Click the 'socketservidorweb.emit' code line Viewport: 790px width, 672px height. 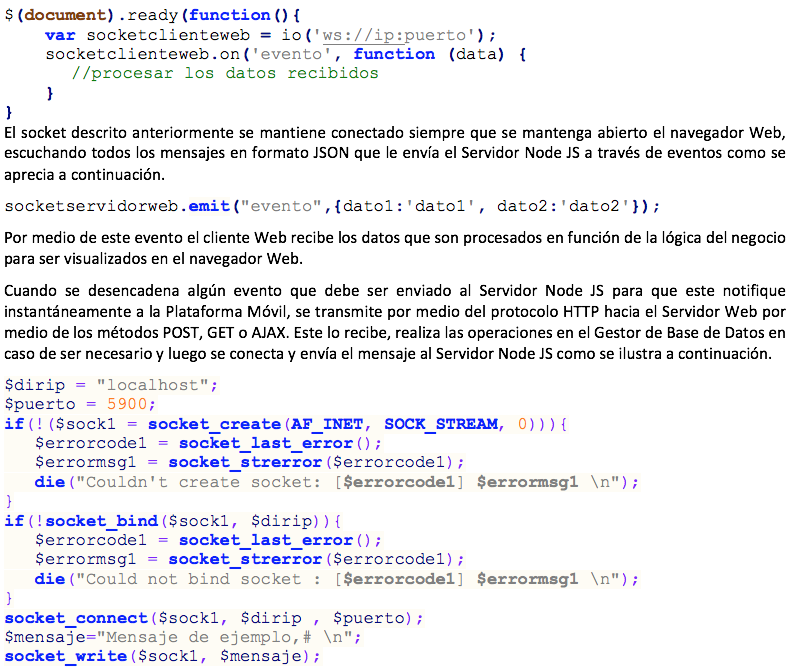coord(332,207)
